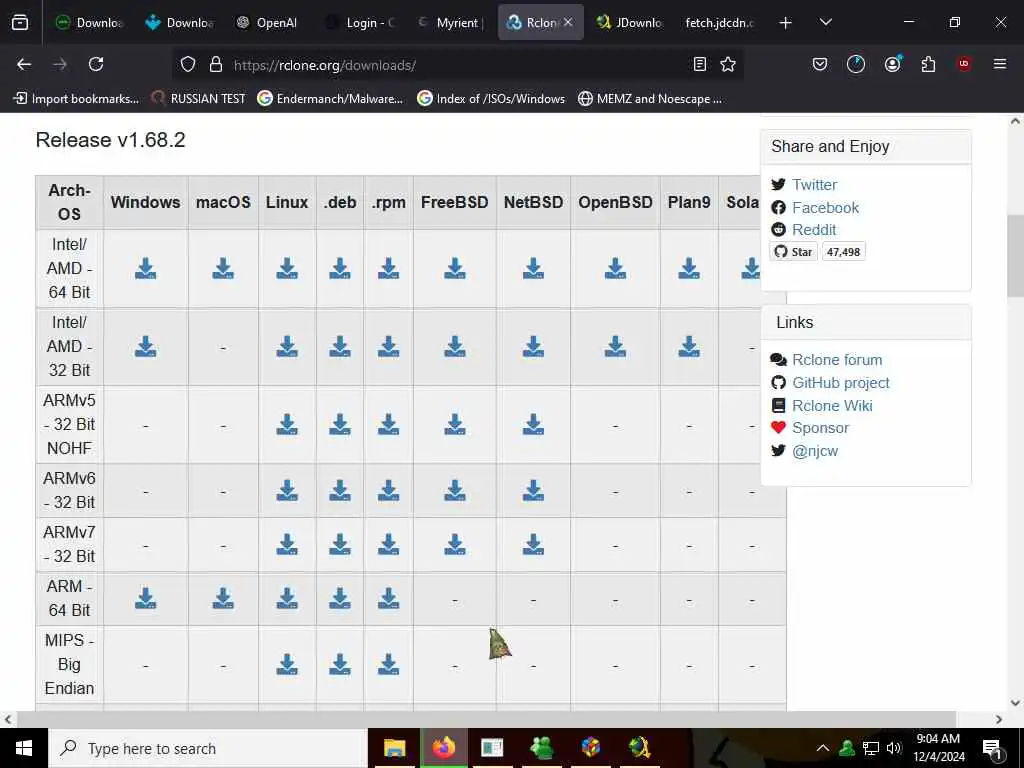Open MEMZ and Noescape bookmark
The height and width of the screenshot is (768, 1024).
[650, 99]
